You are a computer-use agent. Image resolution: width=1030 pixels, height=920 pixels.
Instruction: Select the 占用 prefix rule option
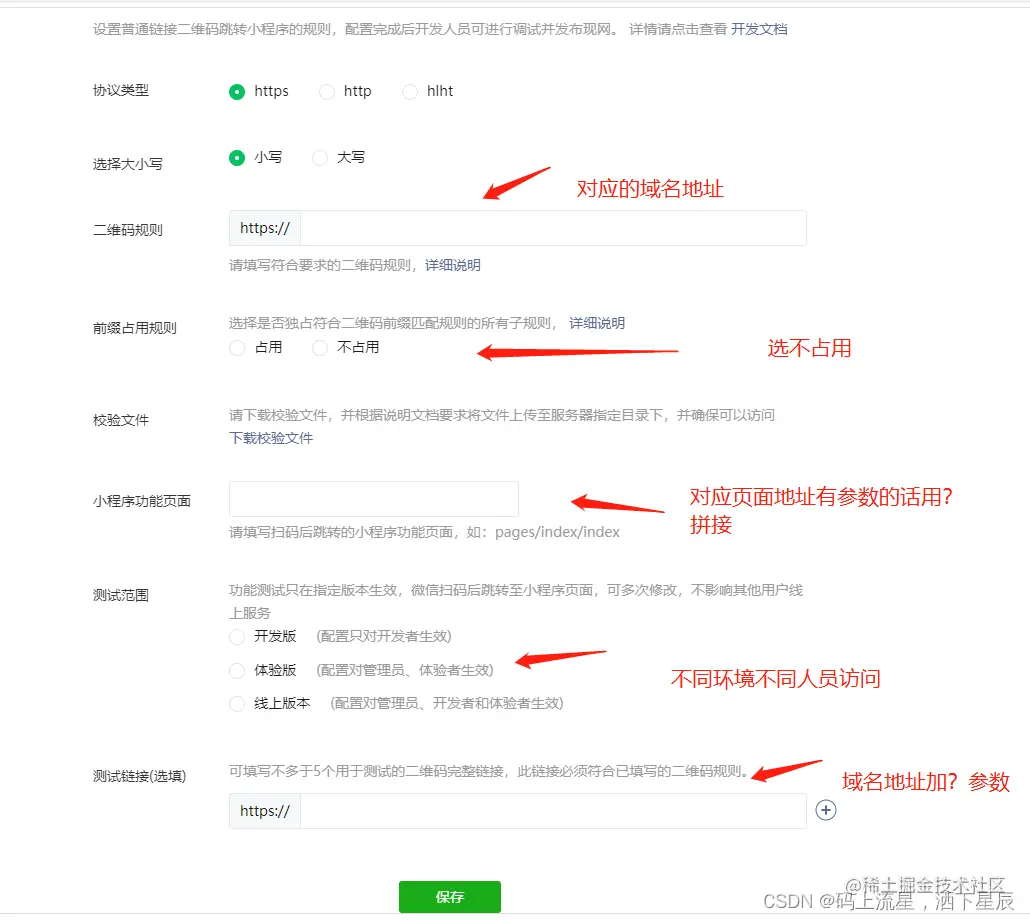point(236,347)
